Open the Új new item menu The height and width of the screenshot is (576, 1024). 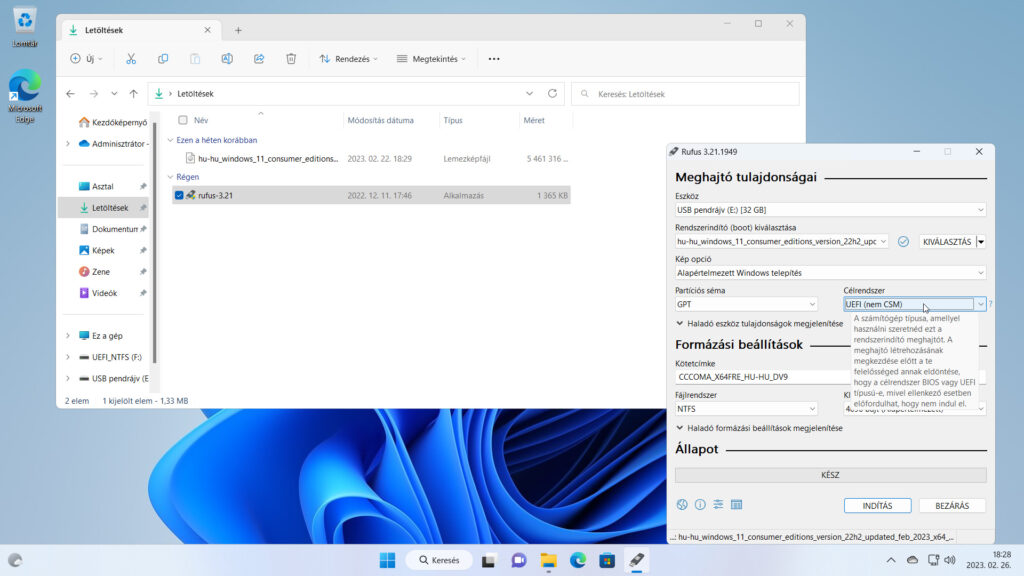coord(86,59)
